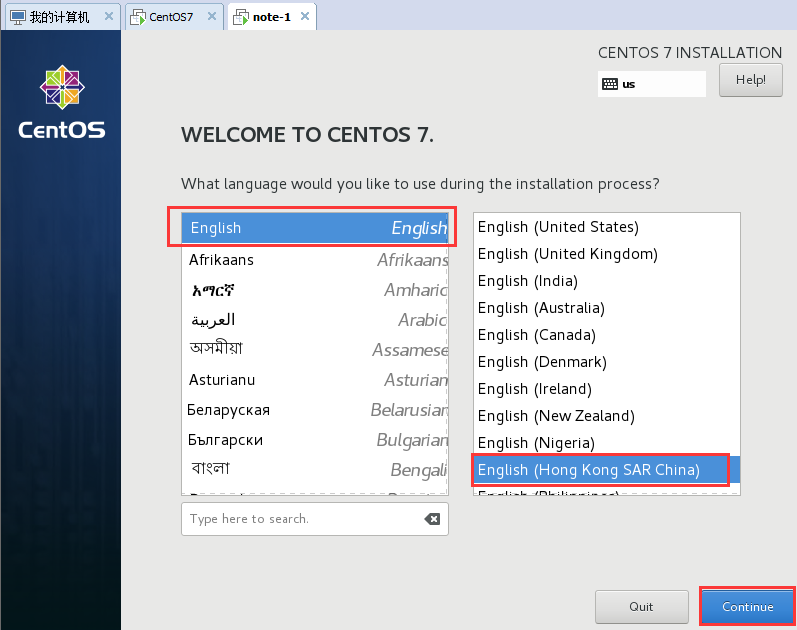Choose English (United Kingdom) locale
Screen dimensions: 797x630
(606, 254)
